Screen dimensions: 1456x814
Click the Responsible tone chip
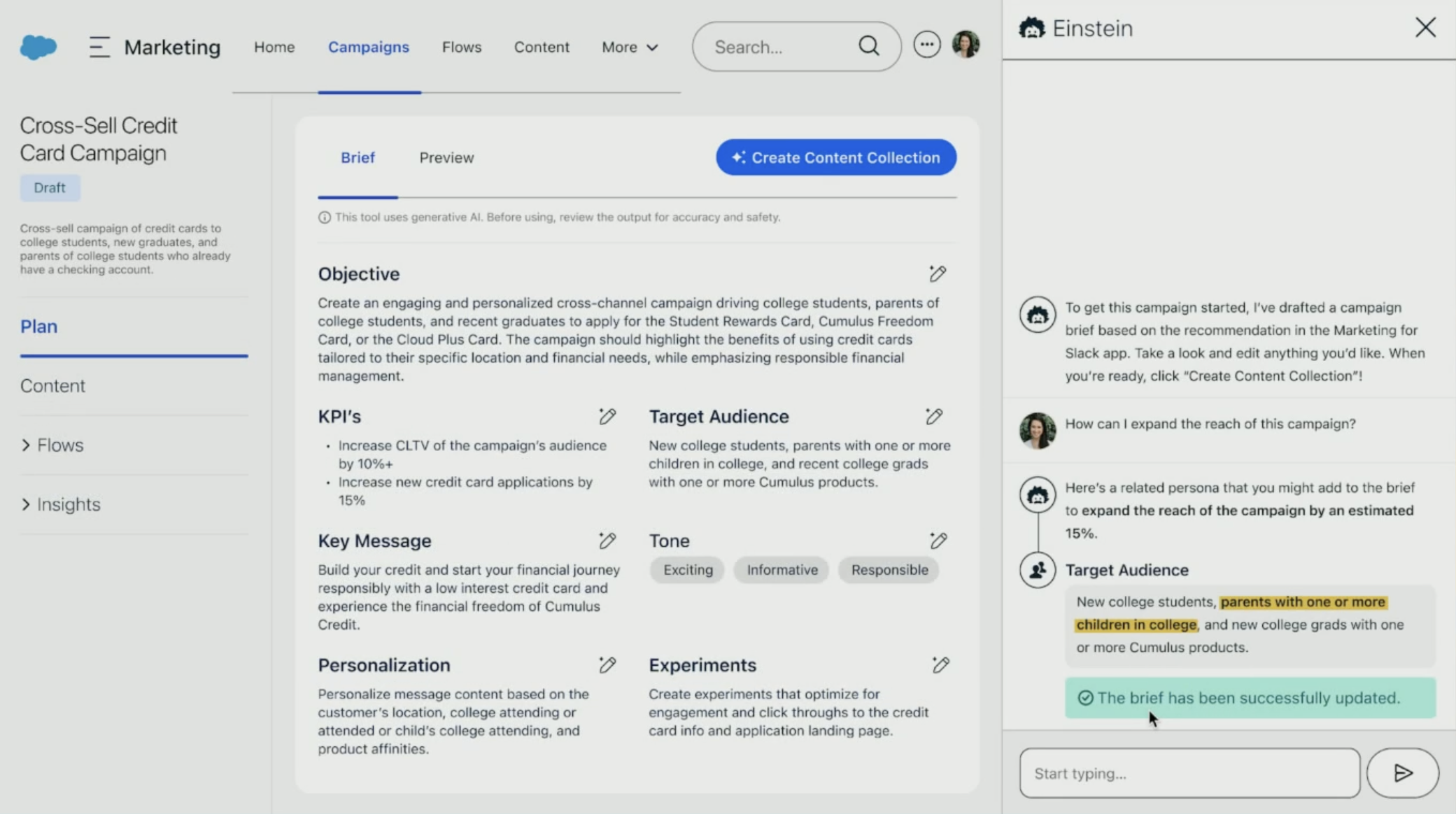tap(889, 570)
